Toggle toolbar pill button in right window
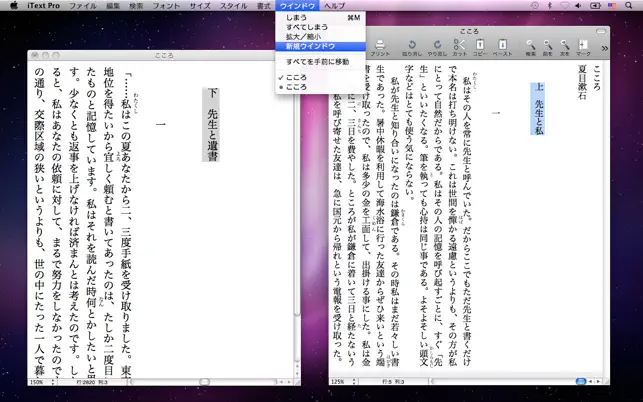The width and height of the screenshot is (643, 402). click(x=601, y=31)
